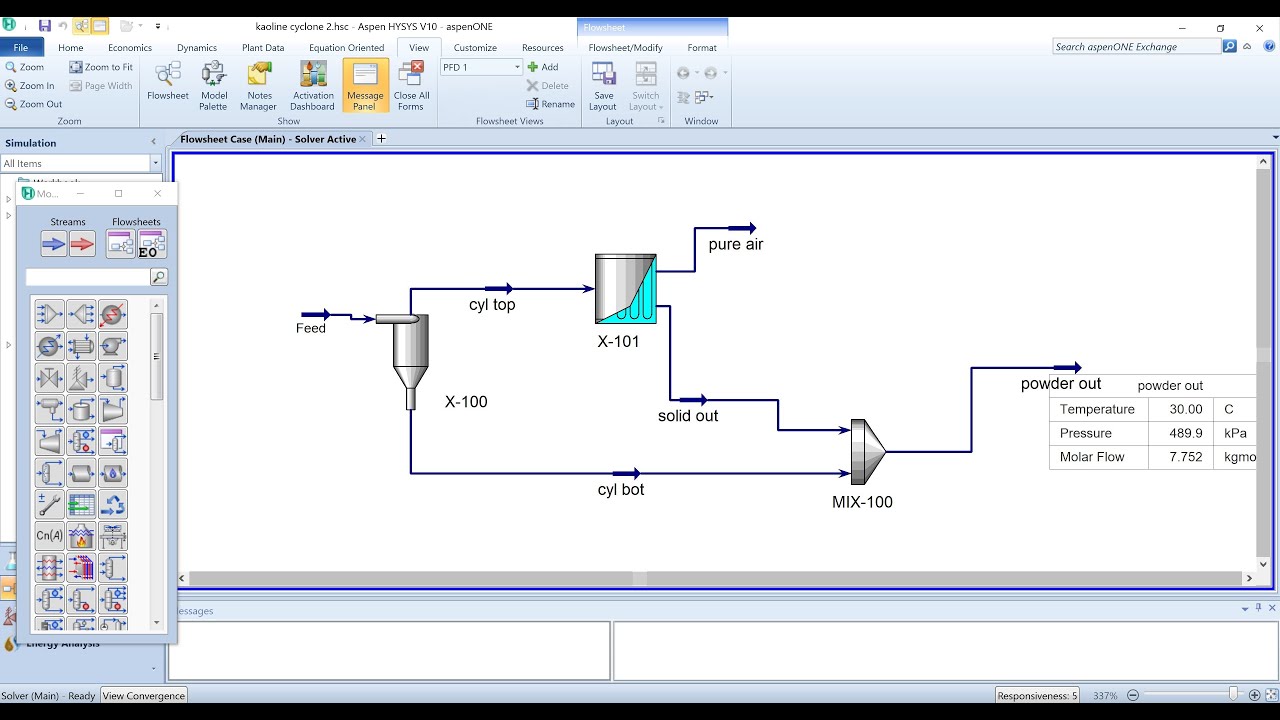Viewport: 1280px width, 720px height.
Task: Select the fired heater icon in palette
Action: pyautogui.click(x=81, y=536)
